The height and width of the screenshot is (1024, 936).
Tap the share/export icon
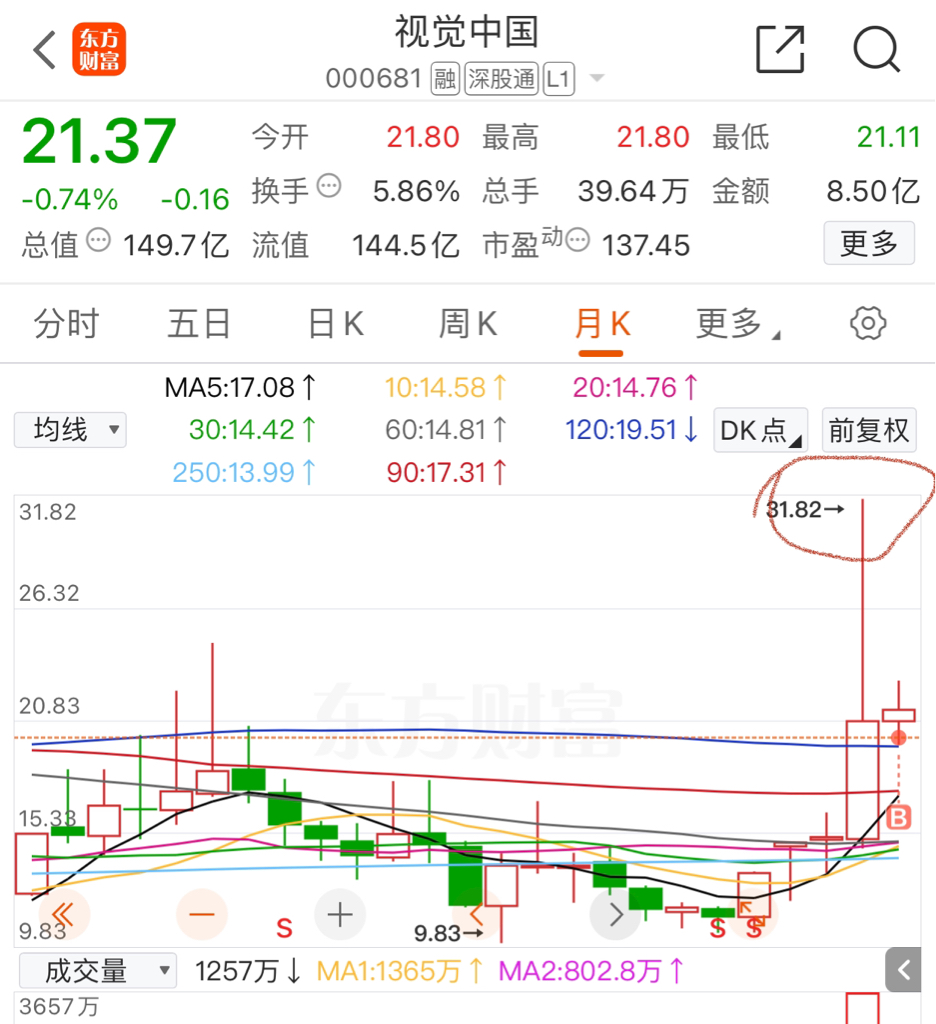pyautogui.click(x=780, y=50)
